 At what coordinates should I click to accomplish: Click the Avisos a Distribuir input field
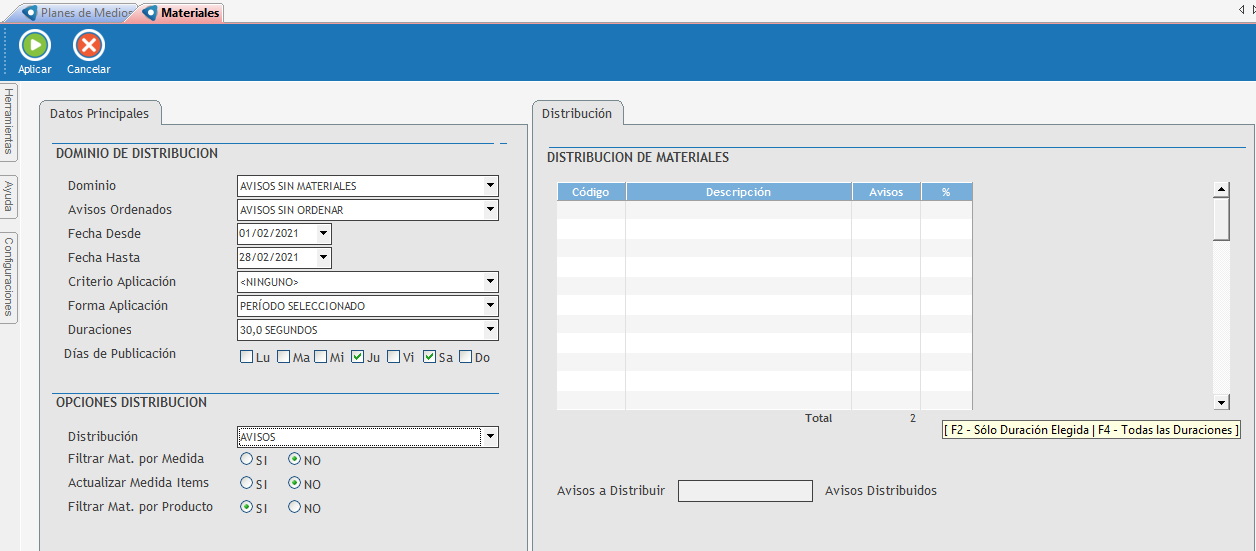click(x=745, y=491)
